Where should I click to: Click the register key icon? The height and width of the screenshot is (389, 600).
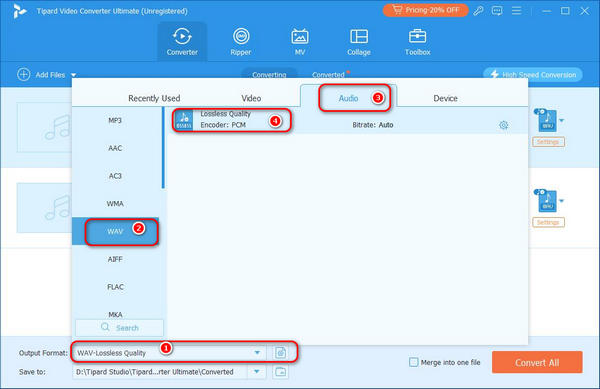pyautogui.click(x=478, y=11)
